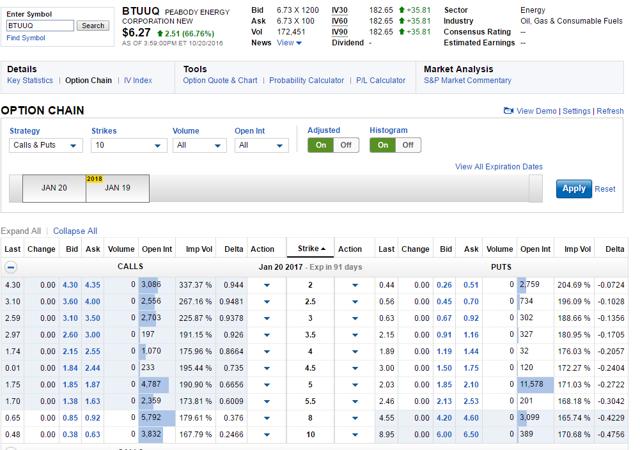Image resolution: width=640 pixels, height=450 pixels.
Task: Click the Reset link
Action: pos(605,189)
